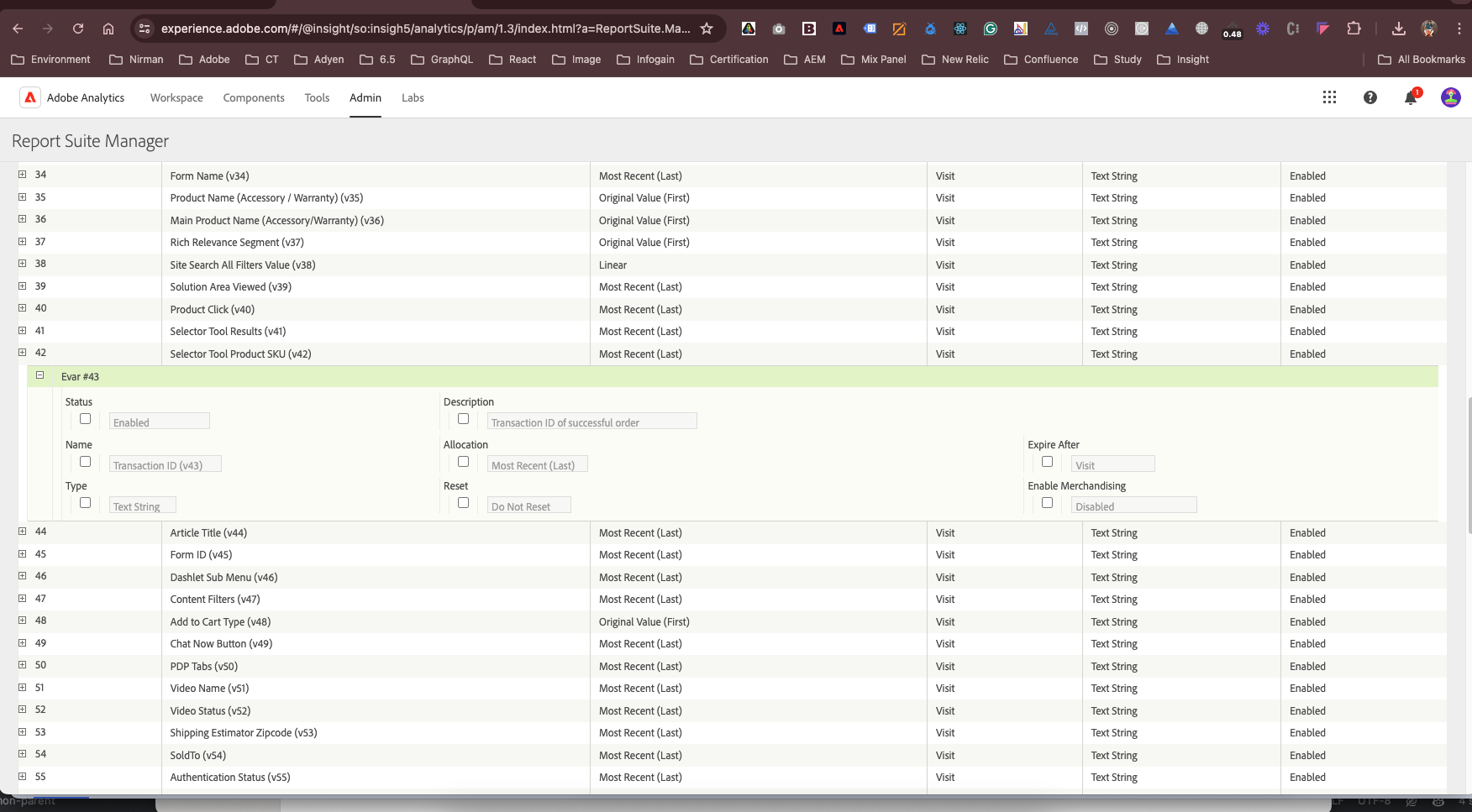Screen dimensions: 1472x812
Task: Expand row 44 Article Title
Action: [x=23, y=532]
